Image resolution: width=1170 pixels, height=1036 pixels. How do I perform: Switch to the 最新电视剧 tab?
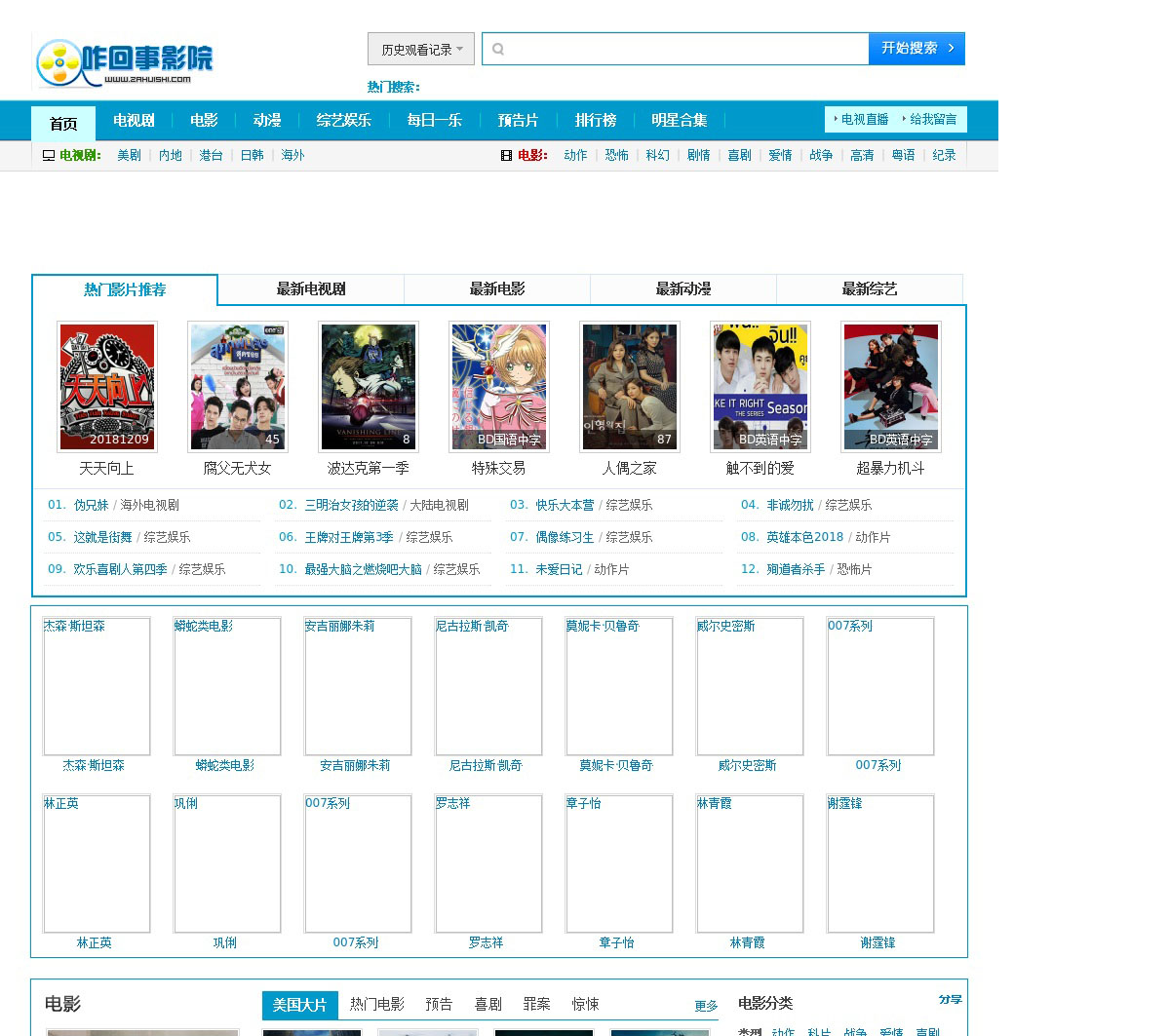point(310,289)
